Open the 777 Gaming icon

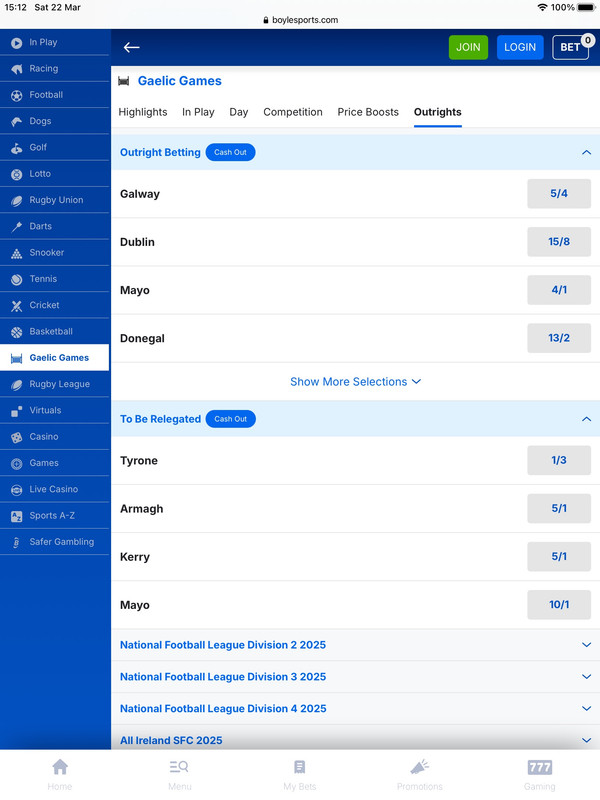click(x=540, y=767)
